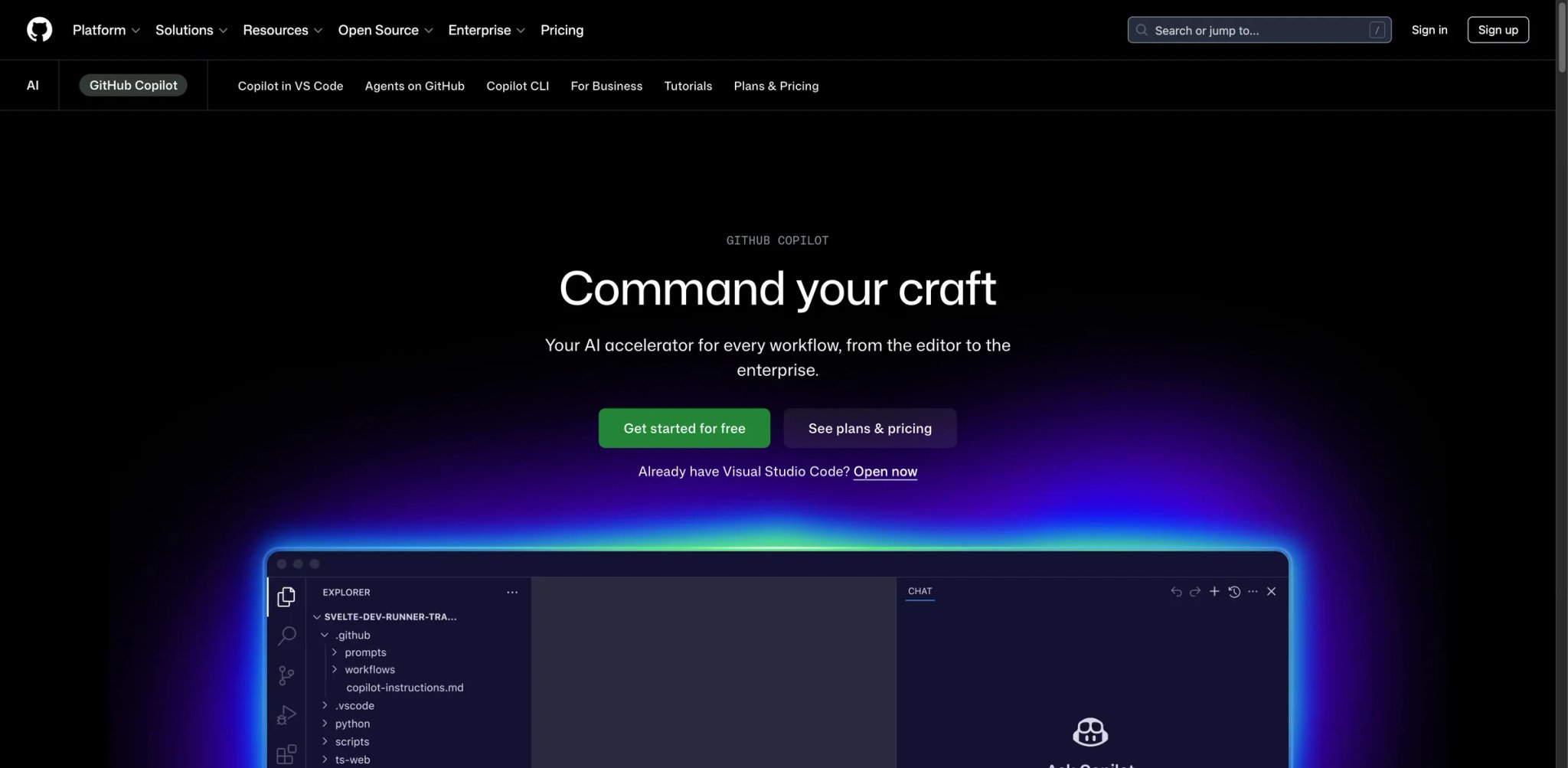Expand the Enterprise dropdown menu
The image size is (1568, 768).
[x=487, y=30]
